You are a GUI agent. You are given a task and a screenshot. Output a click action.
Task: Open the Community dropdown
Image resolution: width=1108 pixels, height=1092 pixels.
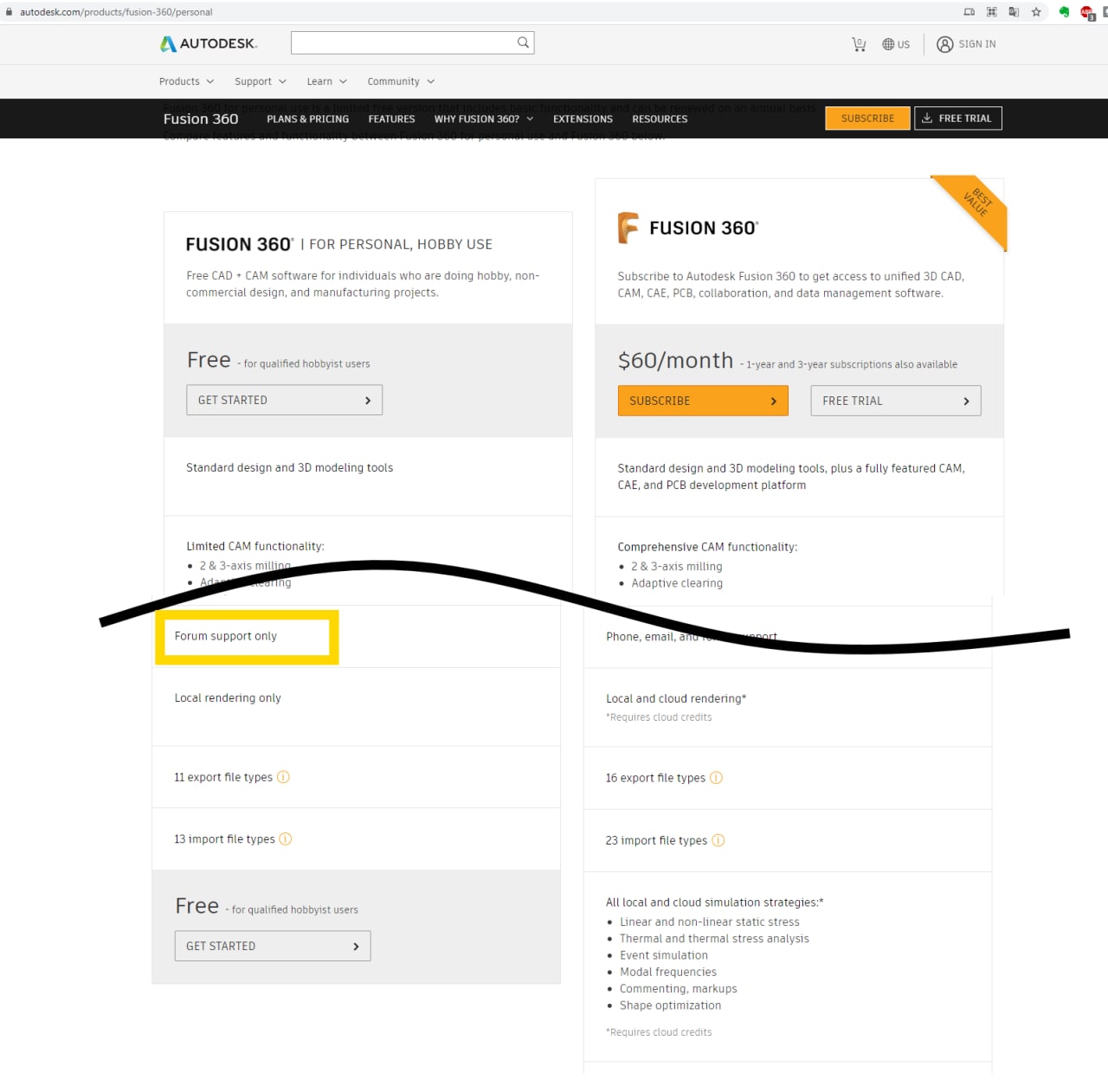coord(401,81)
